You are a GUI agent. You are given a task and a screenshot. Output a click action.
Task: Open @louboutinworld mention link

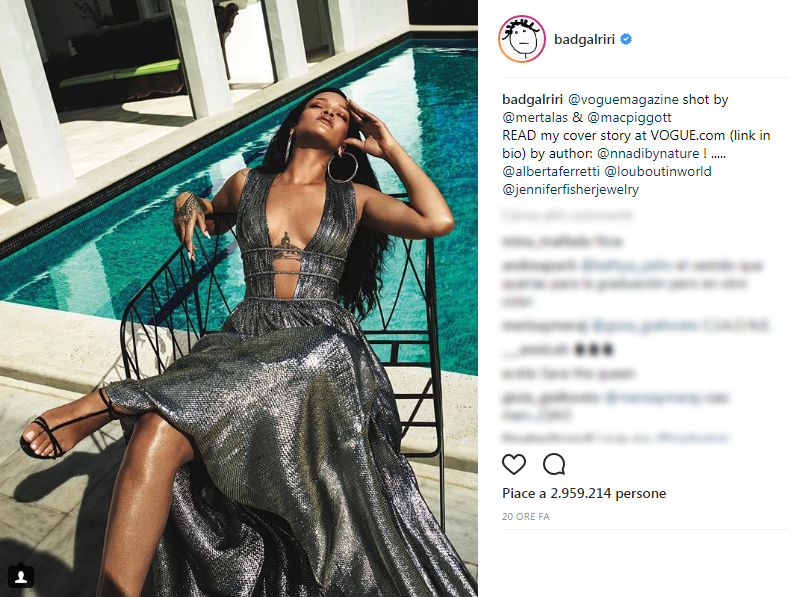click(x=658, y=171)
